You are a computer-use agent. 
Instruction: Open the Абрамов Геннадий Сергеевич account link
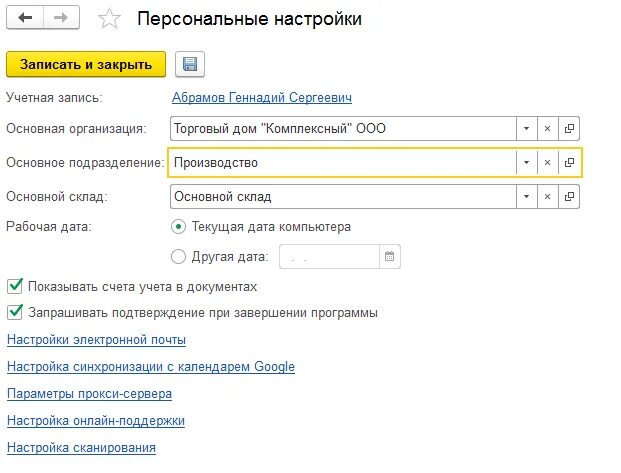(262, 97)
